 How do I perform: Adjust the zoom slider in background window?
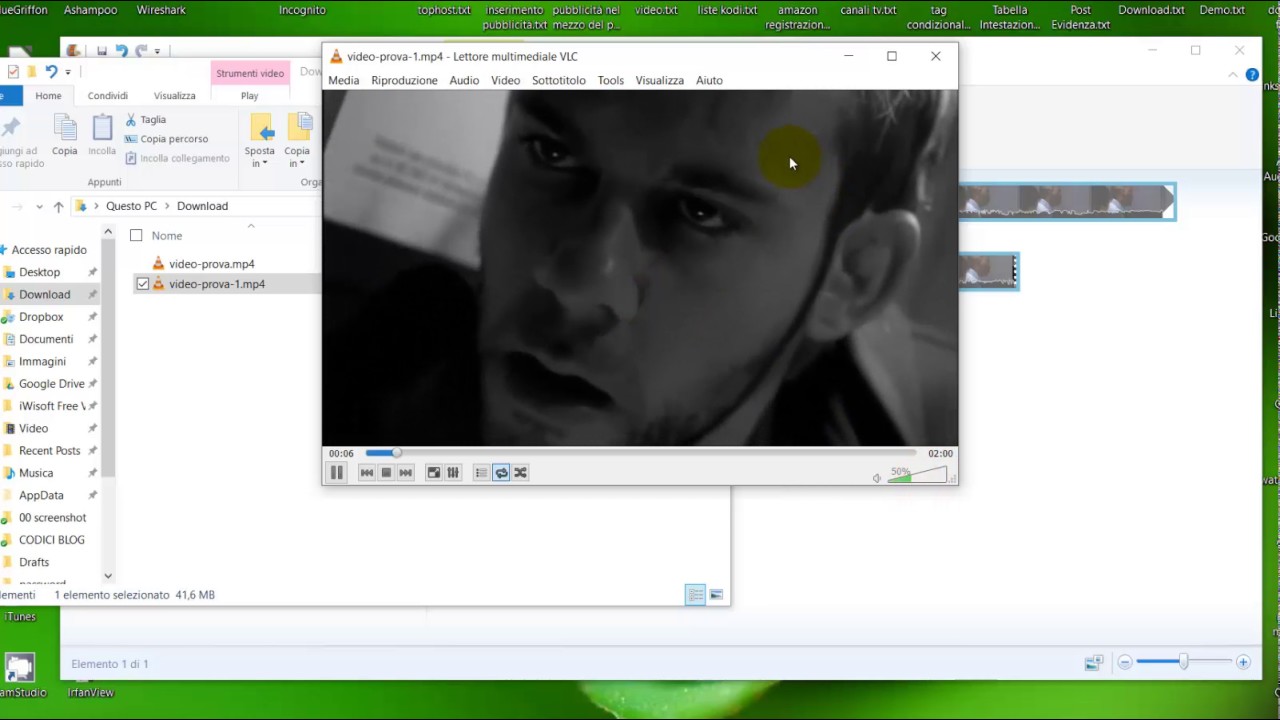tap(1184, 662)
